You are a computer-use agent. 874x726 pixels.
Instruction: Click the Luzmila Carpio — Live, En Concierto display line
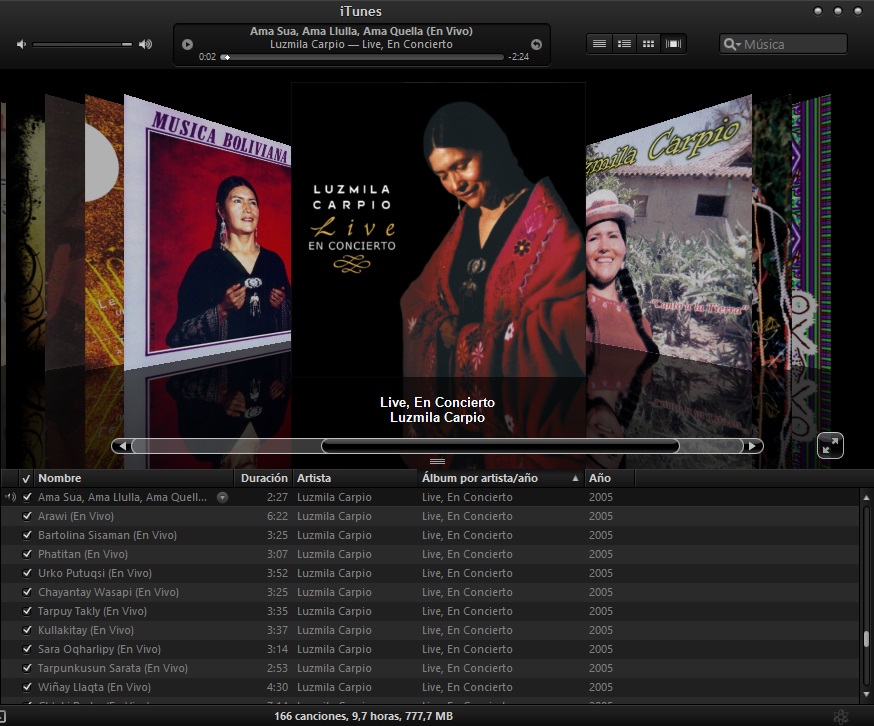pos(361,45)
